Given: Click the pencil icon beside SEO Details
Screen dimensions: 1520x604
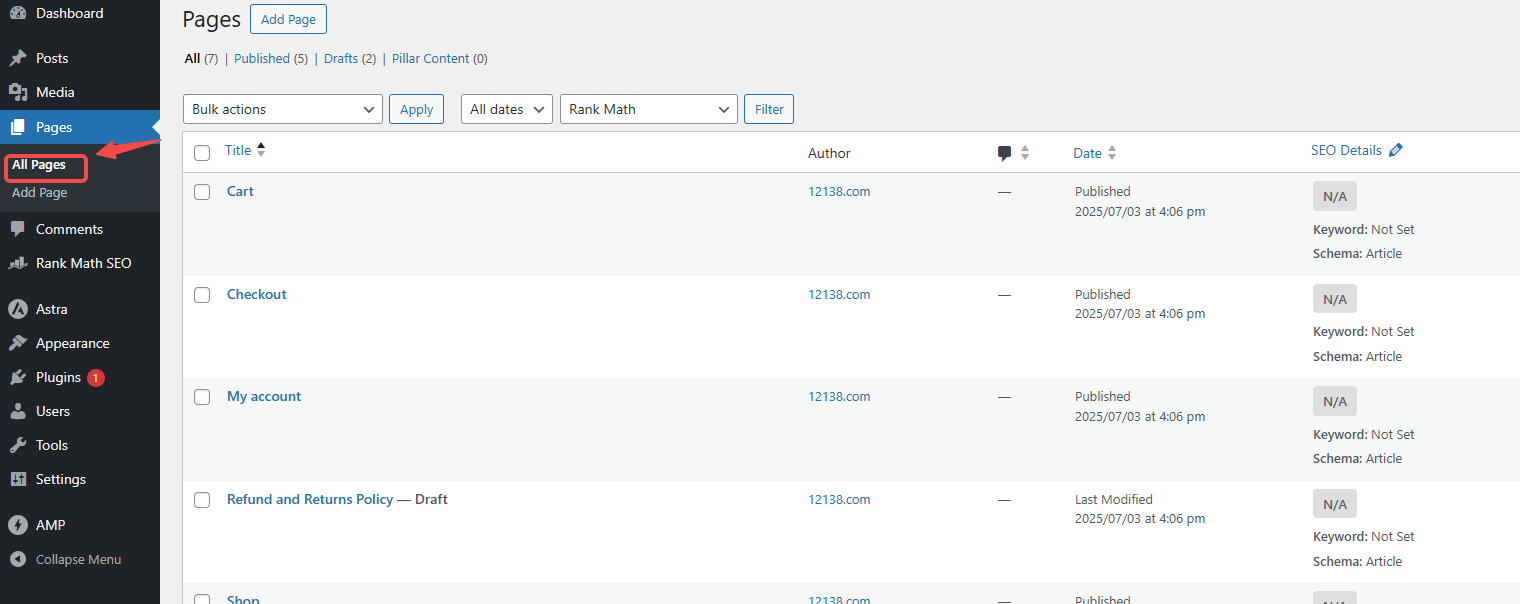Looking at the screenshot, I should coord(1396,150).
